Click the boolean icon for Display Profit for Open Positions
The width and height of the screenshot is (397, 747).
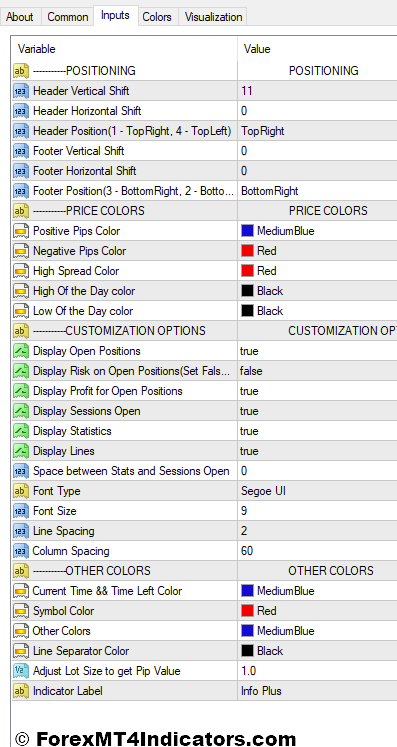pos(21,391)
